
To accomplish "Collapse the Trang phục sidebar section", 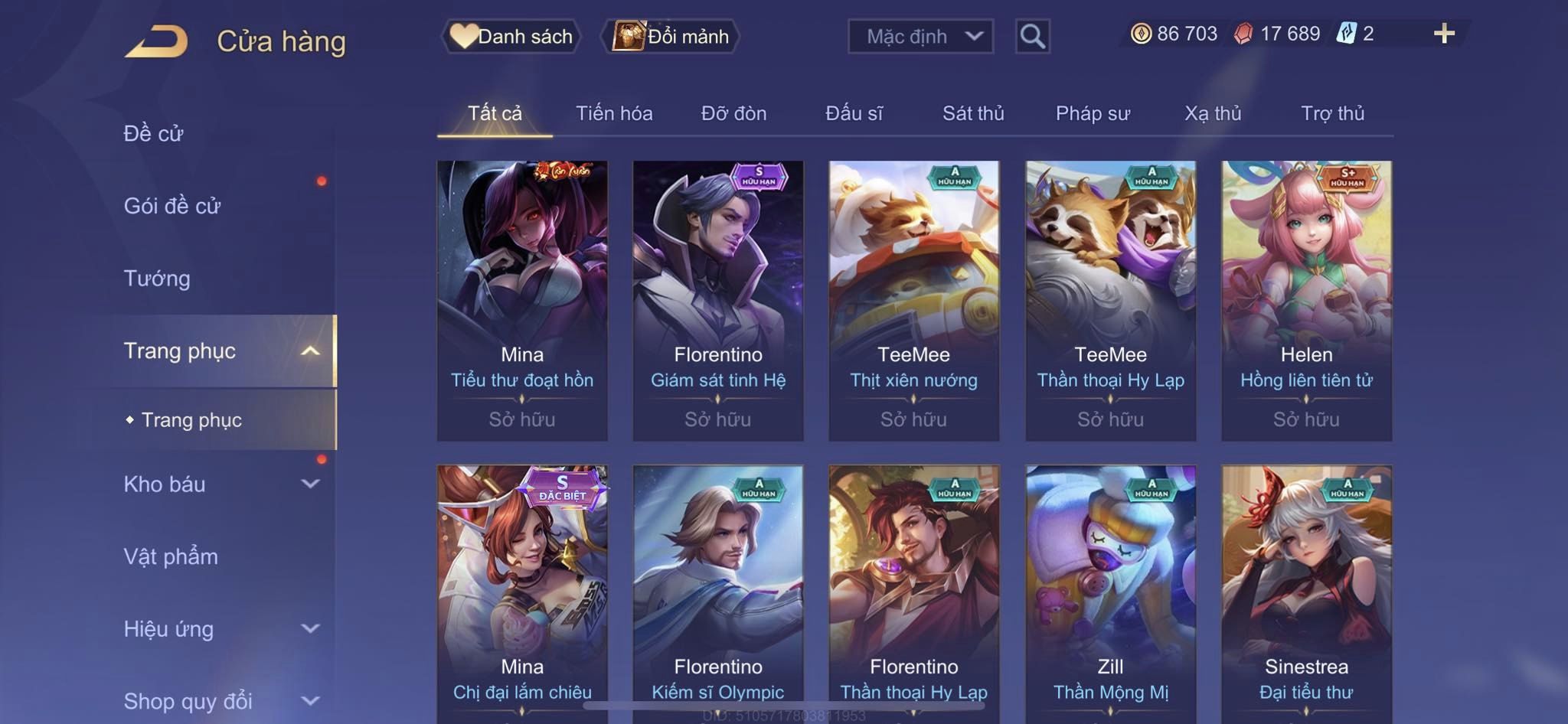I will click(x=310, y=351).
